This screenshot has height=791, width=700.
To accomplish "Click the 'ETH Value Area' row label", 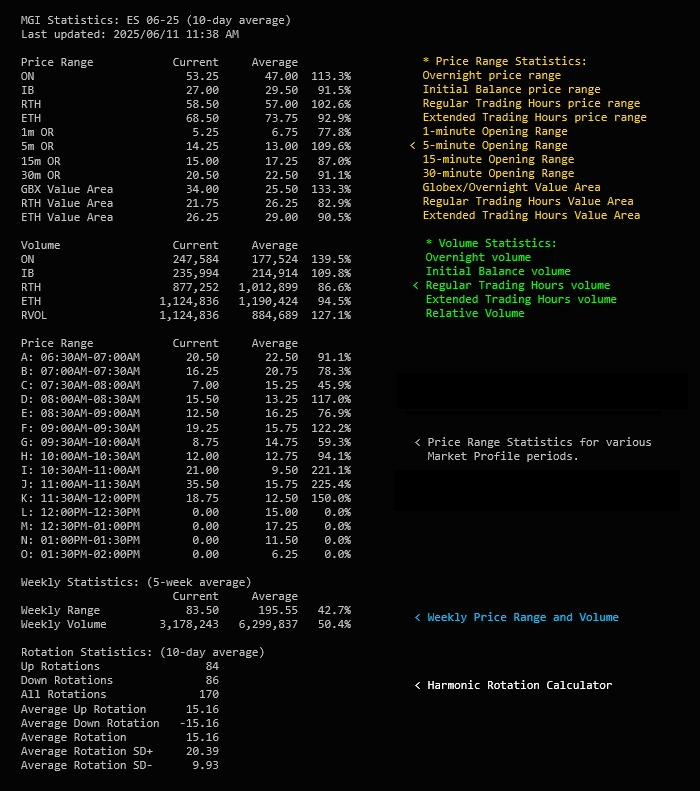I will 67,217.
